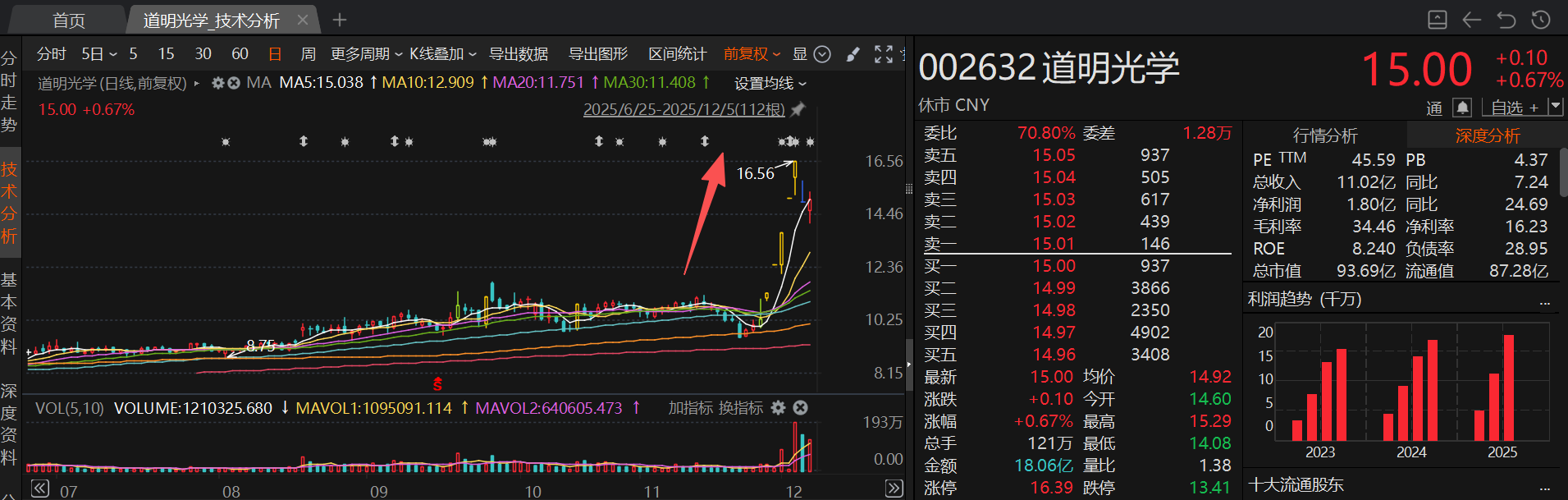Image resolution: width=1568 pixels, height=500 pixels.
Task: Close the 道明光学_技术分析 tab
Action: 303,20
